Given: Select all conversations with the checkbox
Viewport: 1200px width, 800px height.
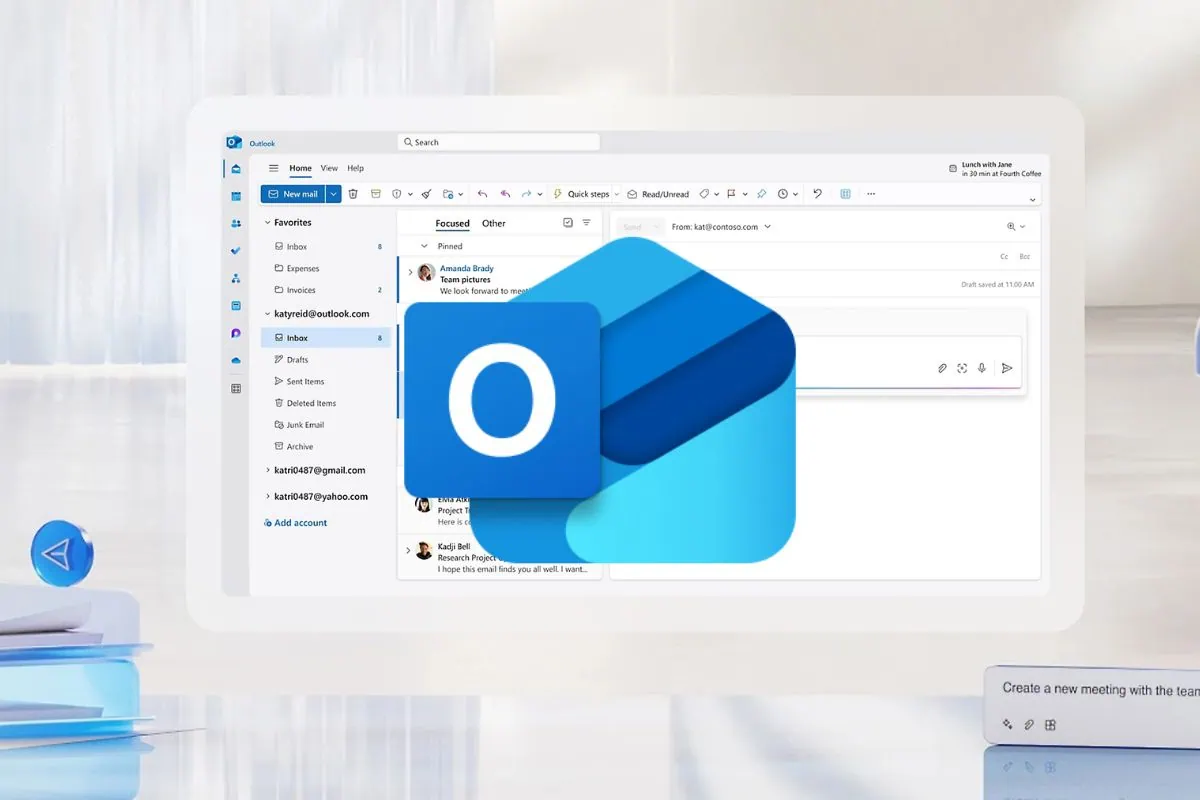Looking at the screenshot, I should click(x=567, y=223).
